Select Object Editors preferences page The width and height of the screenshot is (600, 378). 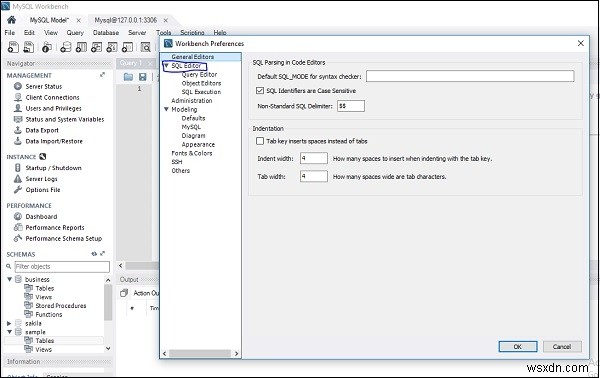(x=201, y=83)
